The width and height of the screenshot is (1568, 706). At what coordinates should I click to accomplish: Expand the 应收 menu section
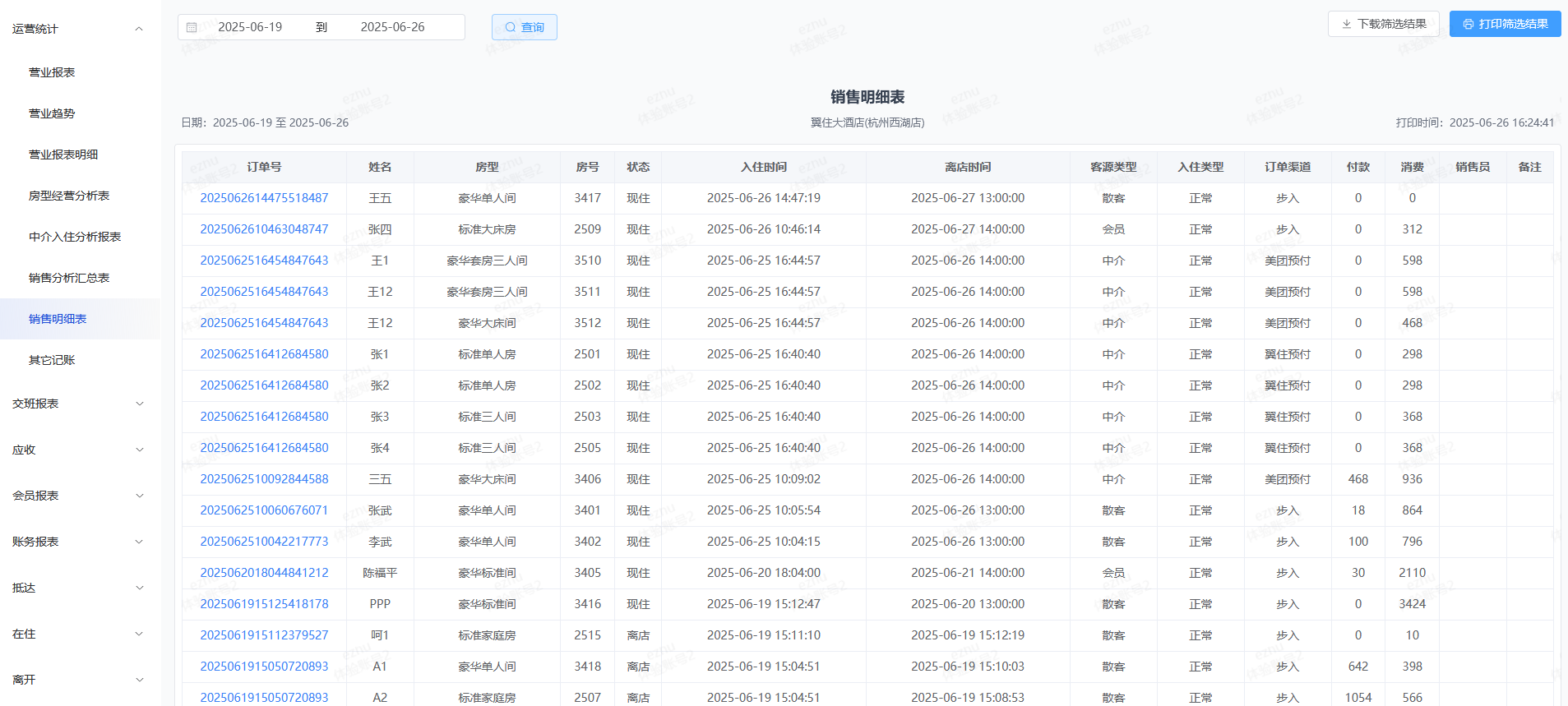coord(80,450)
